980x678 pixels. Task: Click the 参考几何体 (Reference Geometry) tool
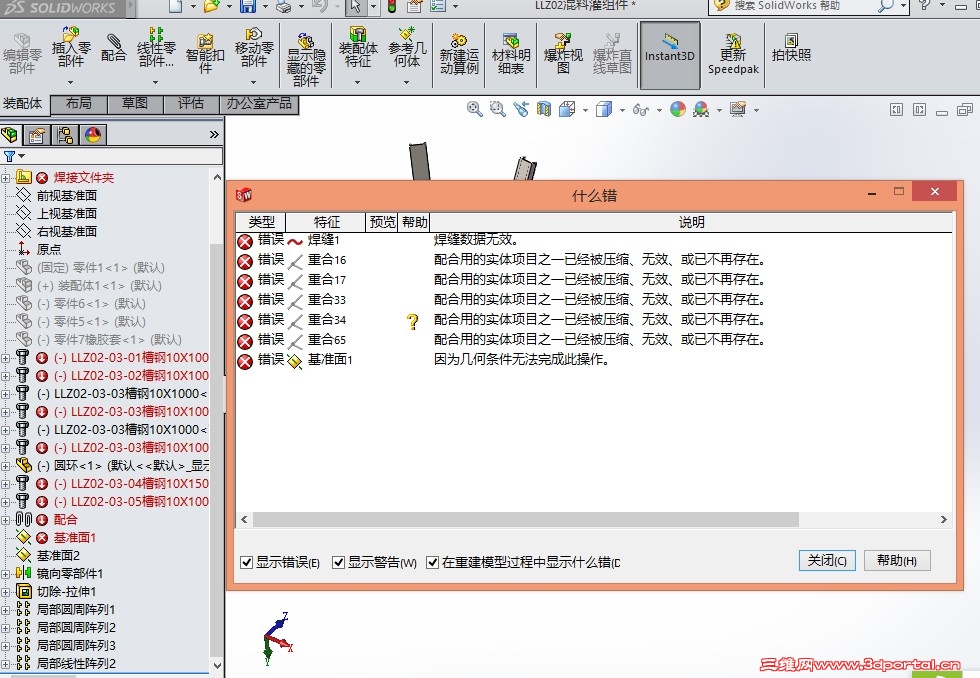pyautogui.click(x=407, y=47)
